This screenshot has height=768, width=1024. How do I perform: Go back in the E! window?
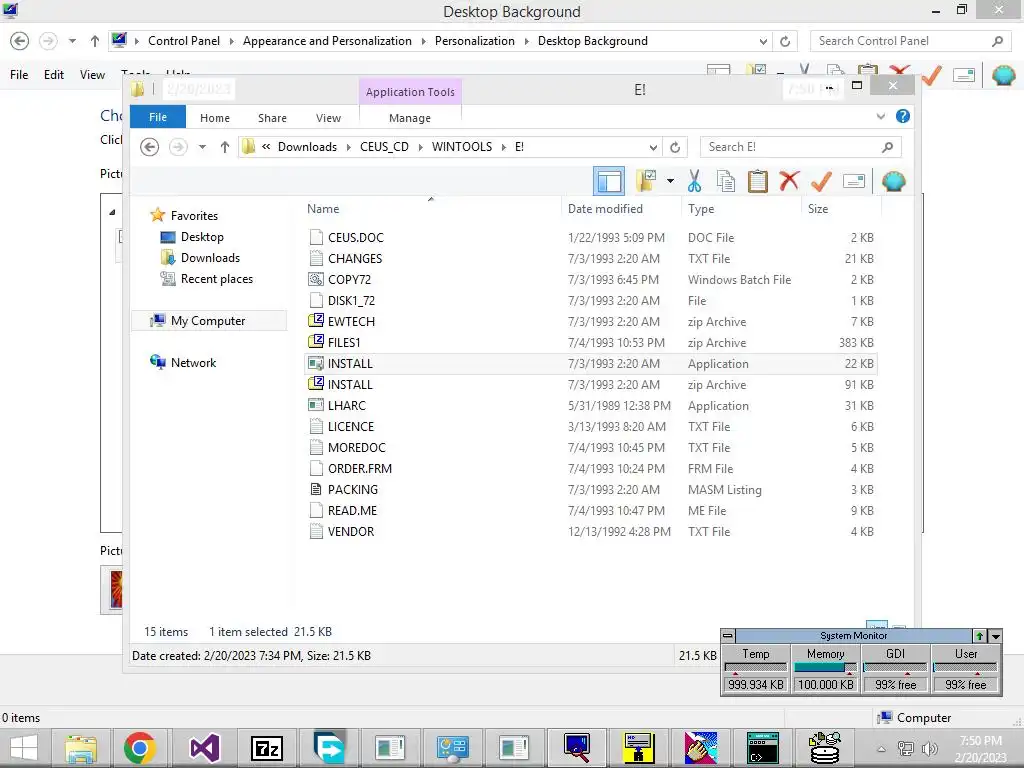coord(150,147)
